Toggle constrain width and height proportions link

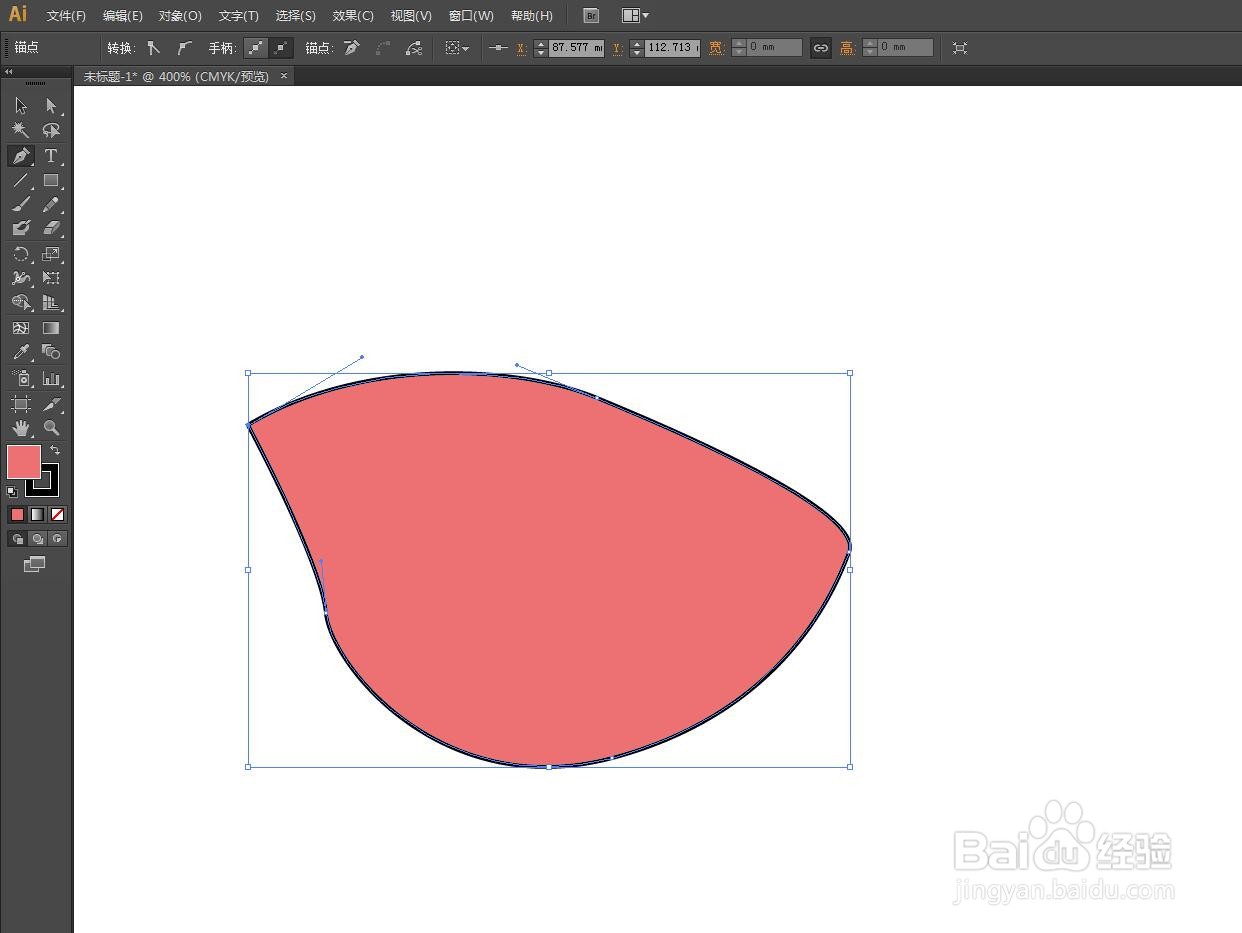[x=820, y=48]
